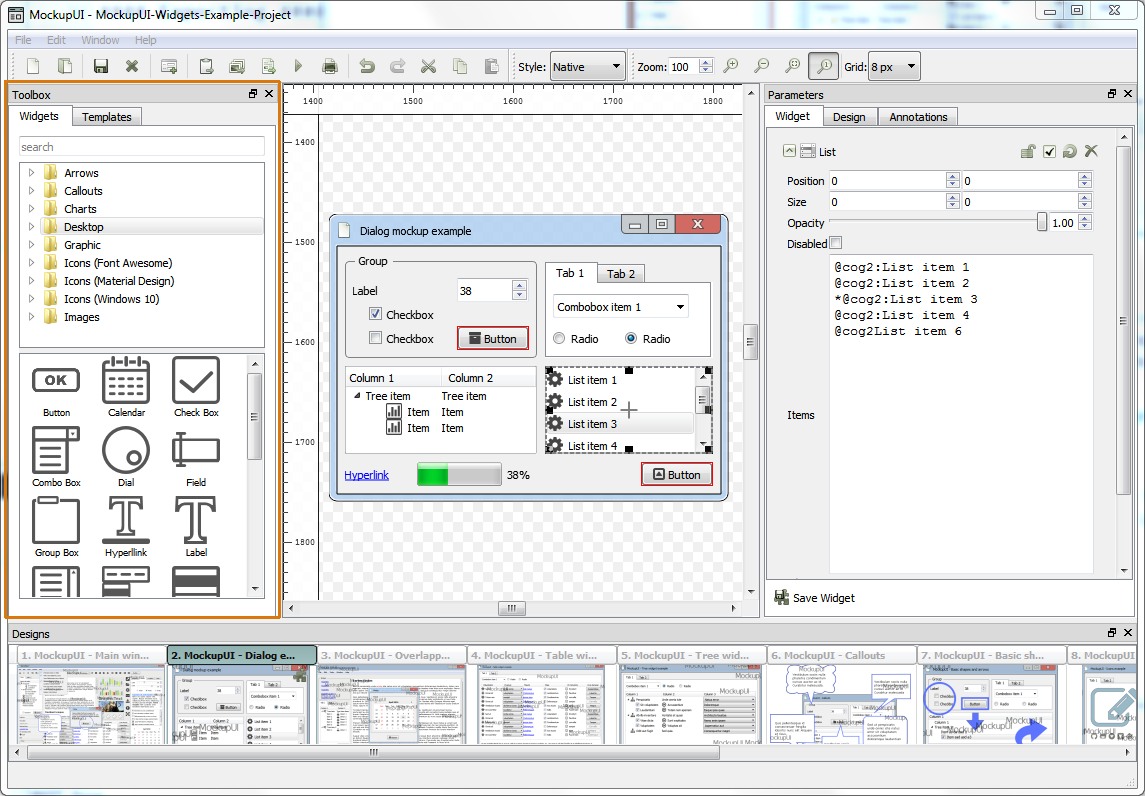
Task: Click the Opacity slider handle
Action: [x=1042, y=222]
